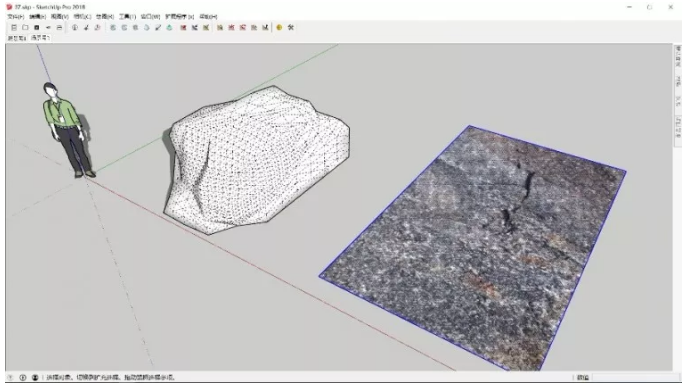
Task: Click the yellow round icon in the toolbar
Action: (x=279, y=27)
